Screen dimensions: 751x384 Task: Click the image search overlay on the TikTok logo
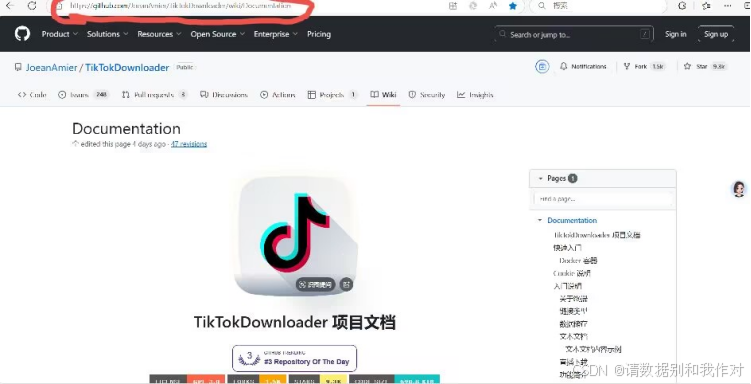pos(315,284)
